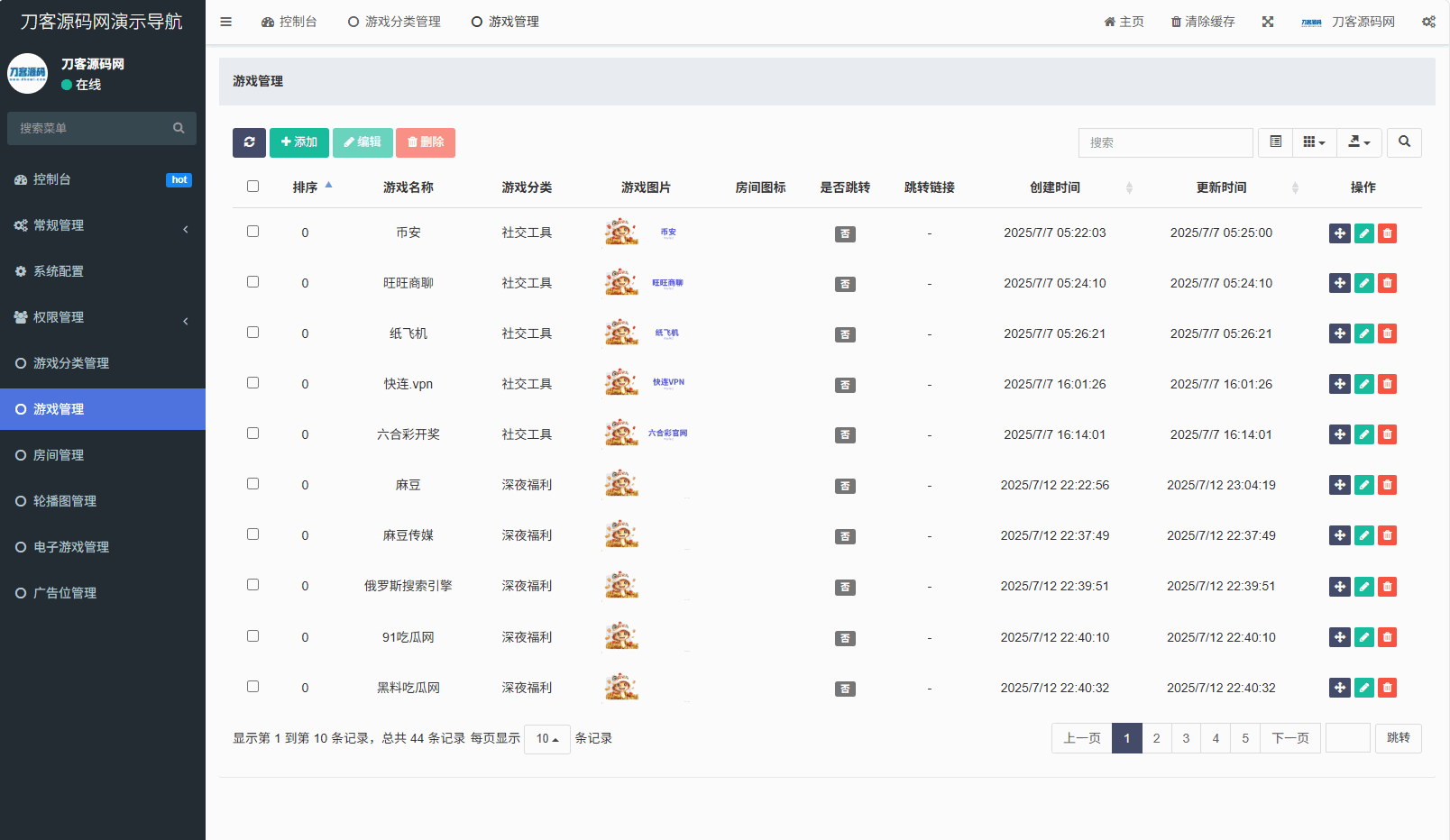Image resolution: width=1450 pixels, height=840 pixels.
Task: Click the red delete icon for 纸飞机 row
Action: click(x=1387, y=333)
